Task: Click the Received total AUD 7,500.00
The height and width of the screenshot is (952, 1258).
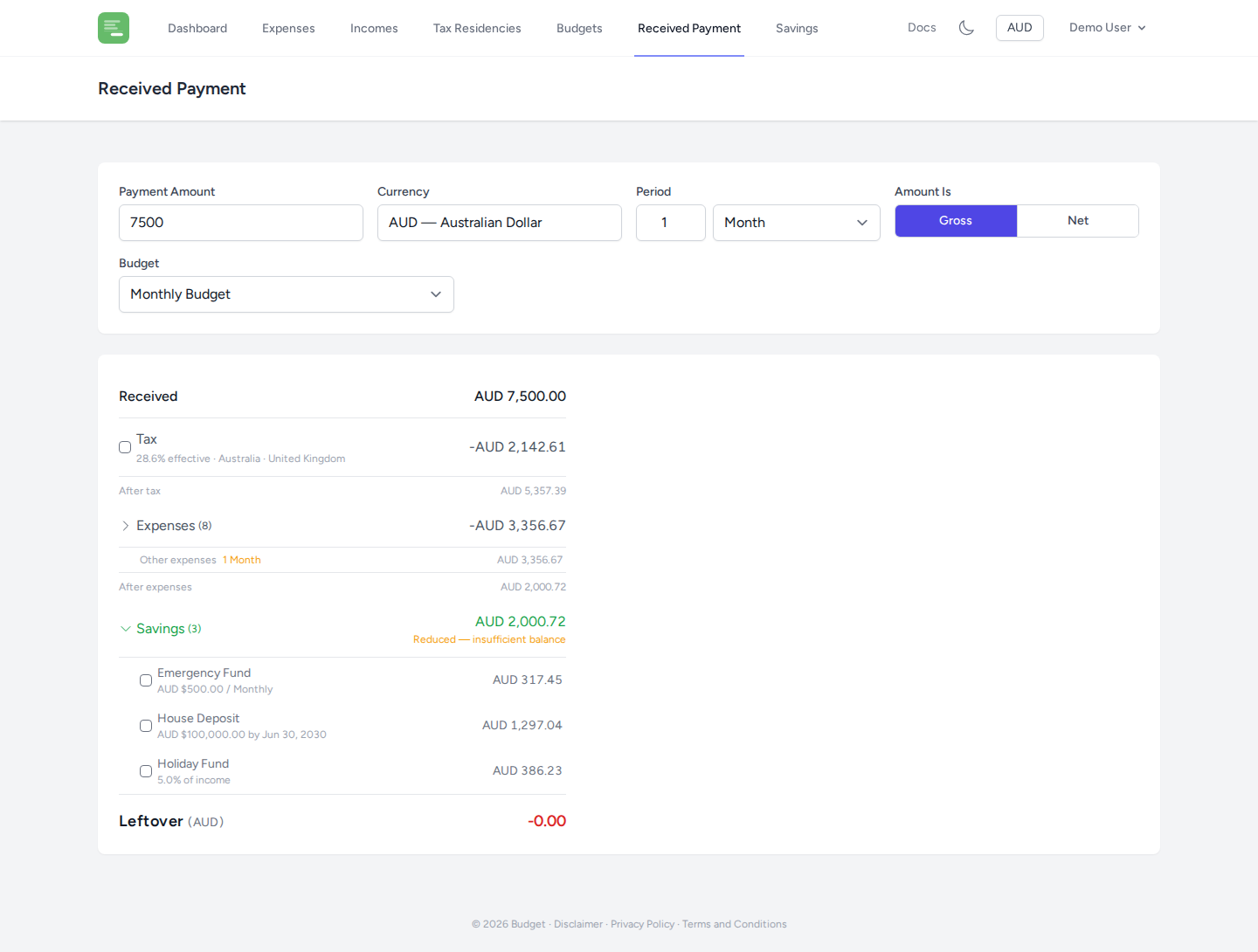Action: tap(520, 397)
